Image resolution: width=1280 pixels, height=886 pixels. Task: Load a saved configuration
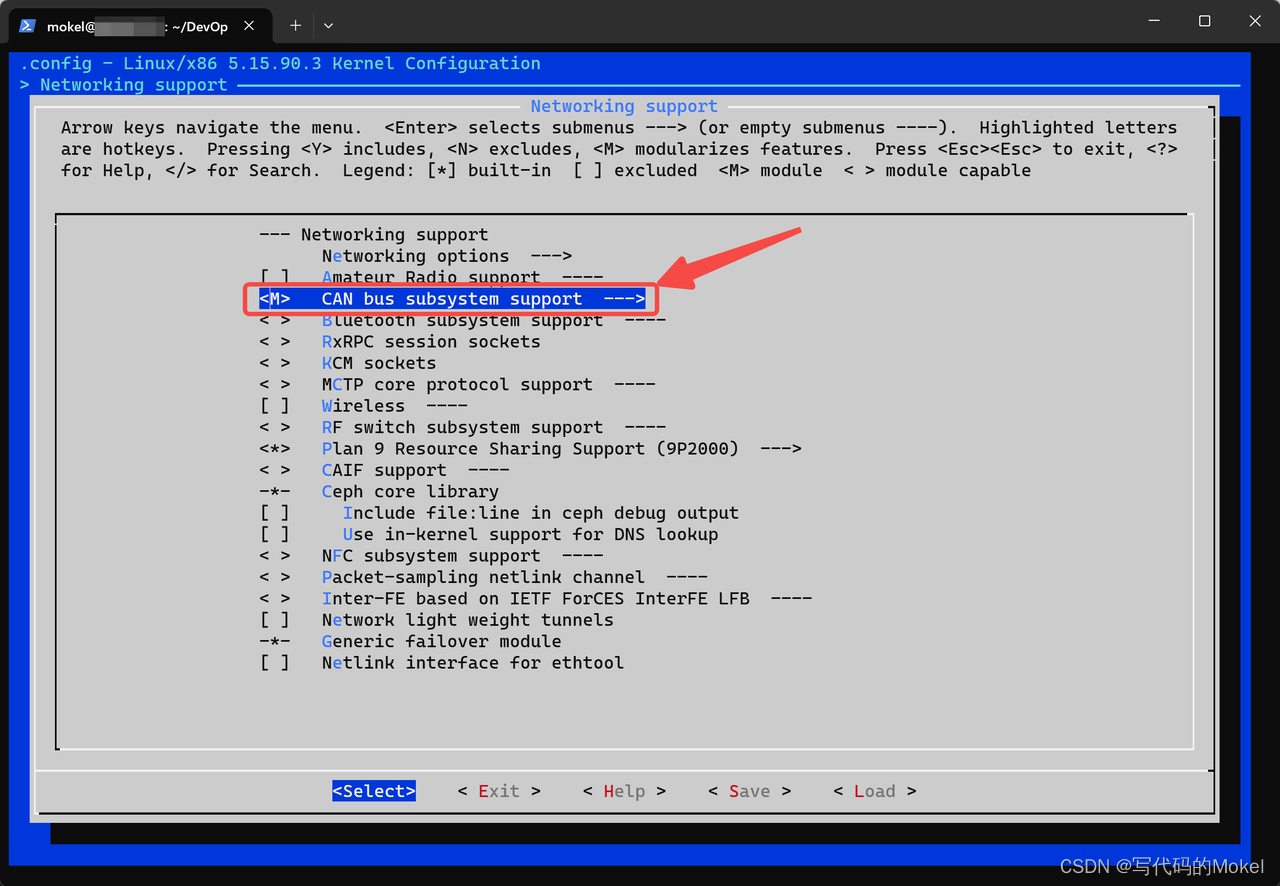(874, 790)
